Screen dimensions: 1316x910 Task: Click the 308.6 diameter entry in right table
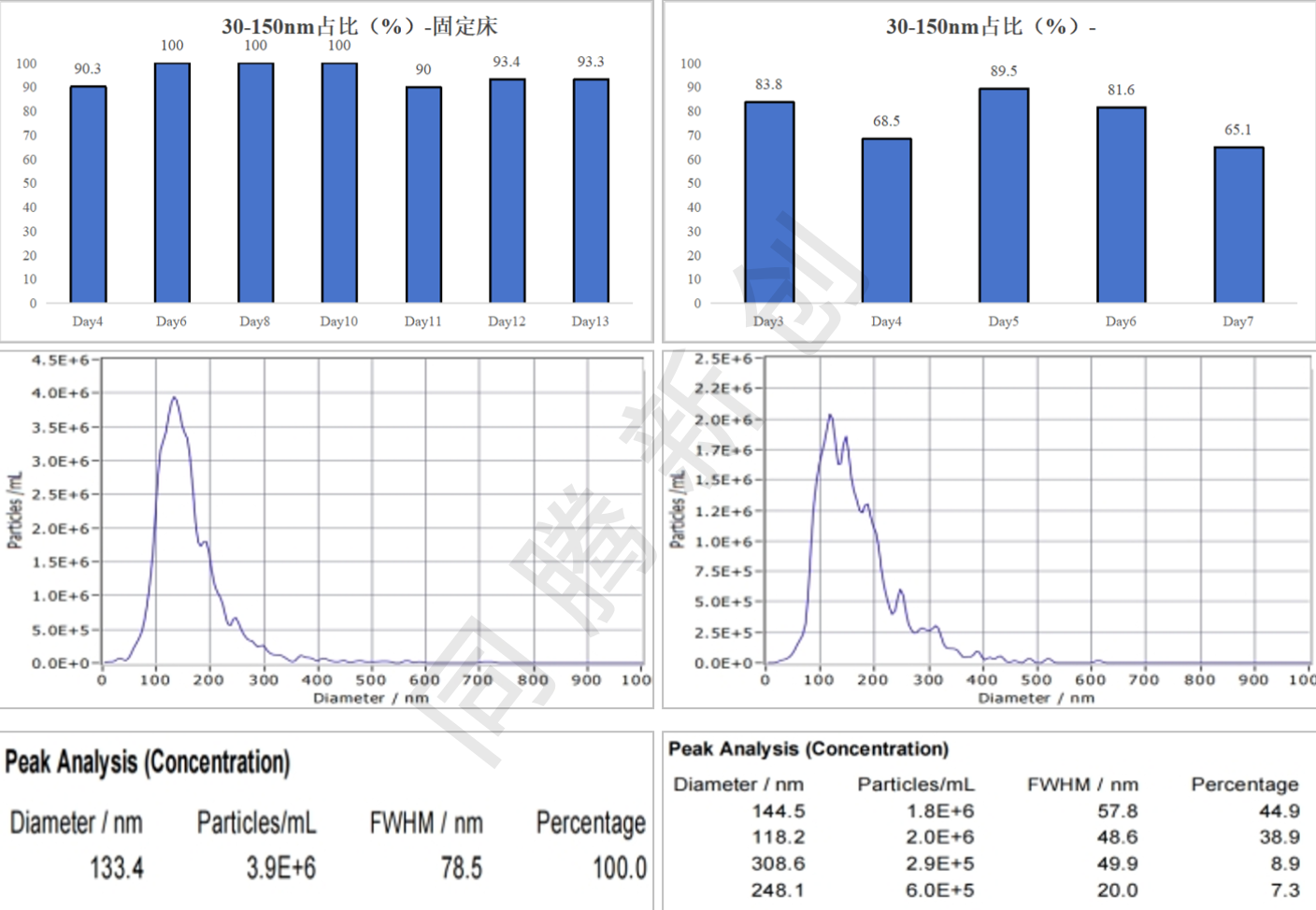(778, 864)
